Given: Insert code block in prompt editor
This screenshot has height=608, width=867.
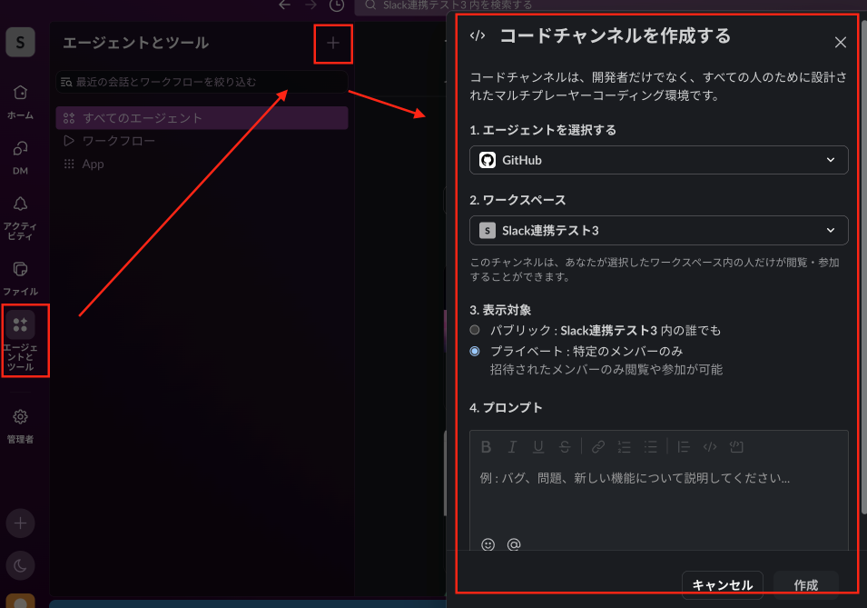Looking at the screenshot, I should (737, 447).
